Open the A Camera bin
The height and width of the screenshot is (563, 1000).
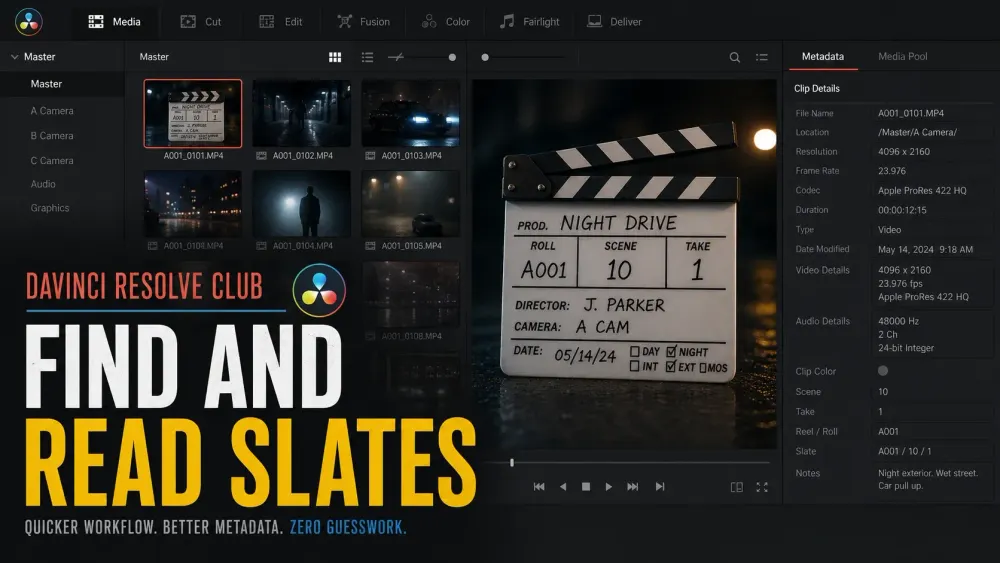pos(52,110)
